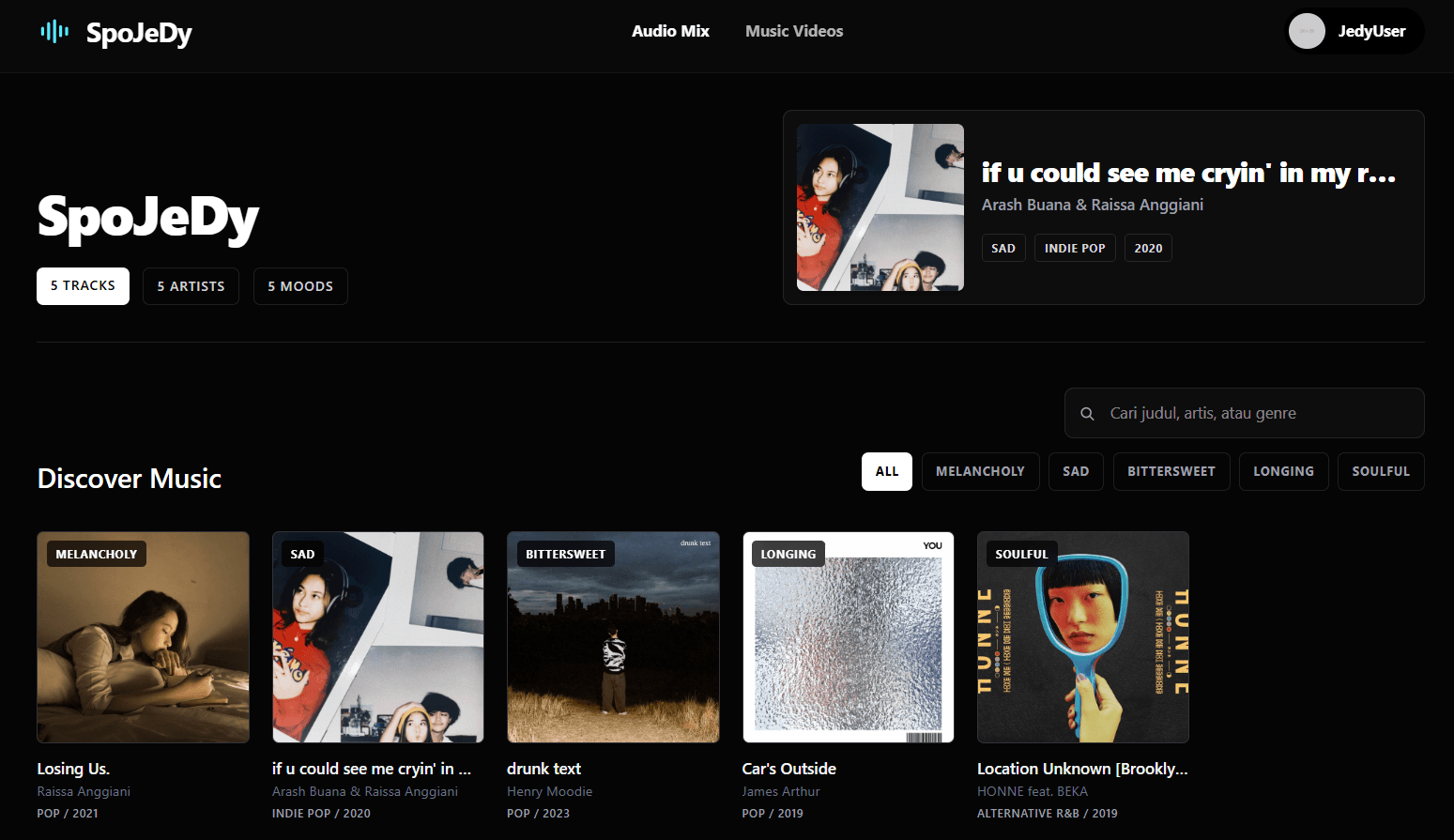Open the drunk text album cover
Viewport: 1454px width, 840px height.
613,637
